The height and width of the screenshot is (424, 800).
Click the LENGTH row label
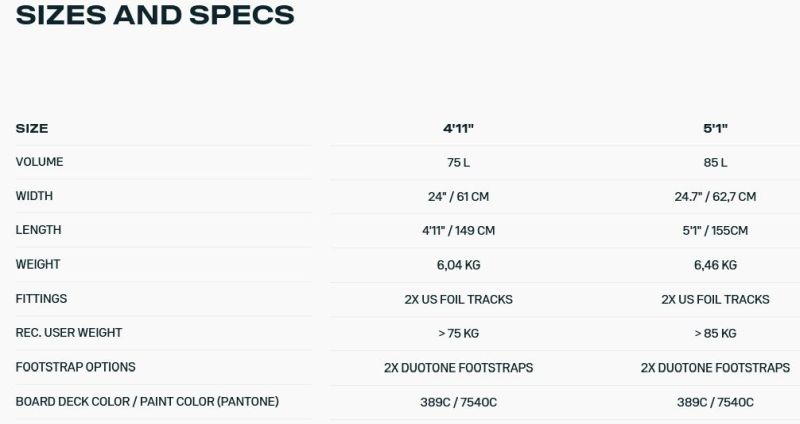point(38,230)
